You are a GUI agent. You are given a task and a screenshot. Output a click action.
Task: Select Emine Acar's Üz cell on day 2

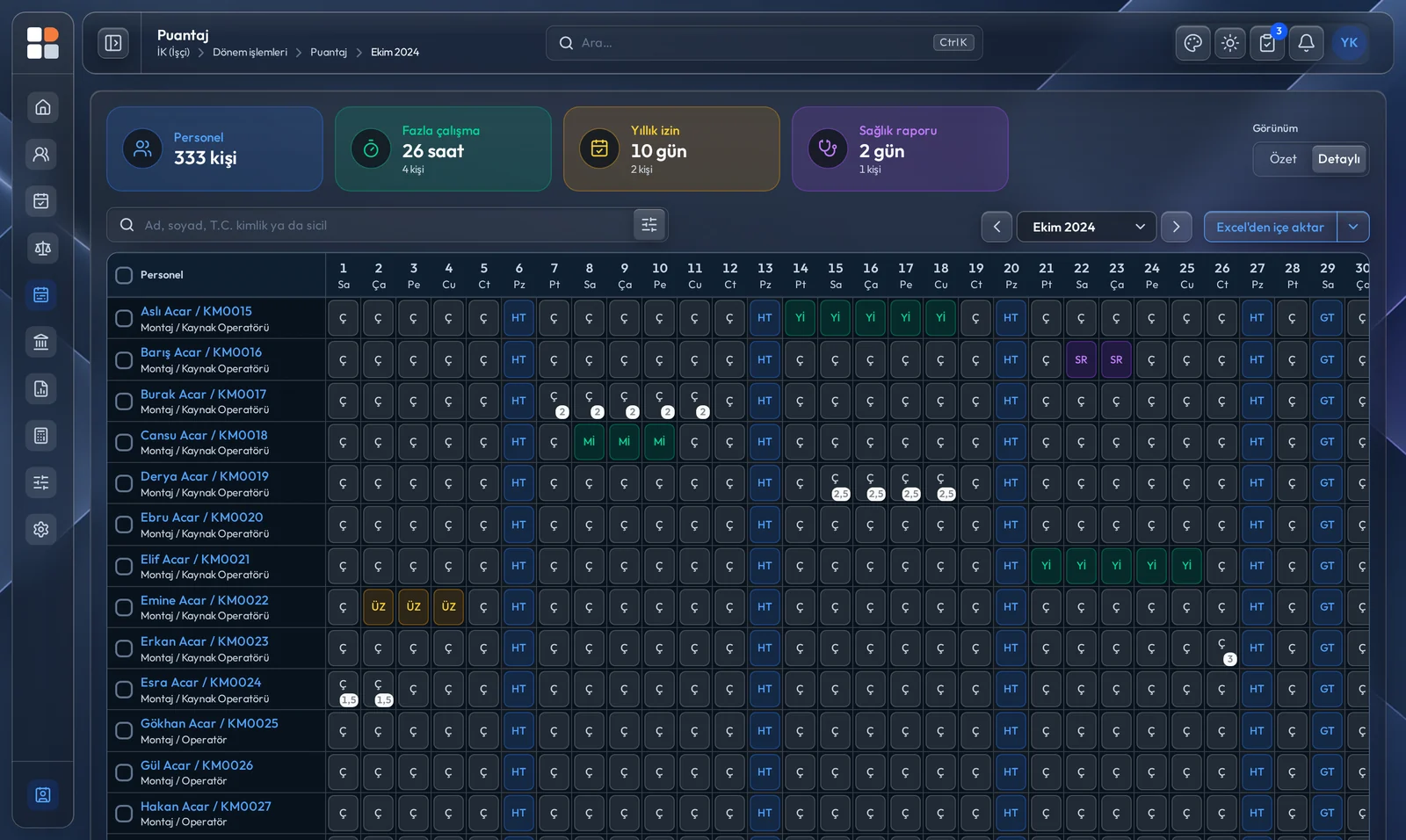(378, 606)
